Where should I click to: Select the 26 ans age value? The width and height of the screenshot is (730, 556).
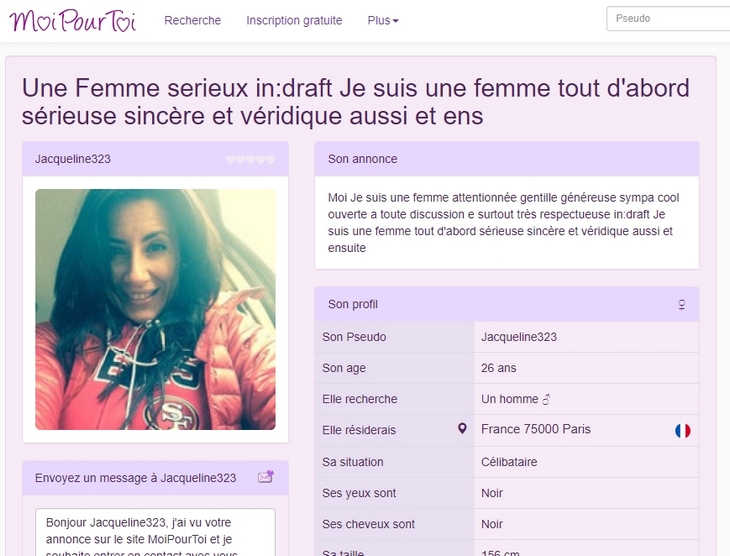pos(499,368)
